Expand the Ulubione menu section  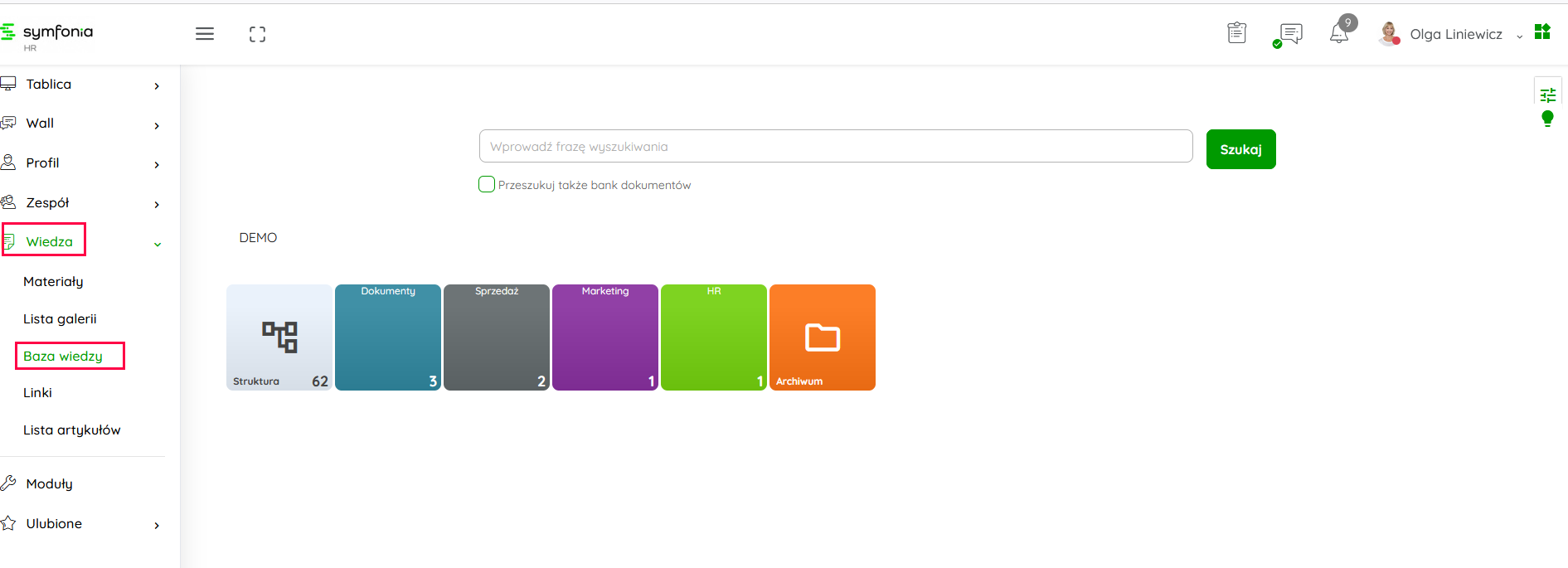(x=81, y=524)
